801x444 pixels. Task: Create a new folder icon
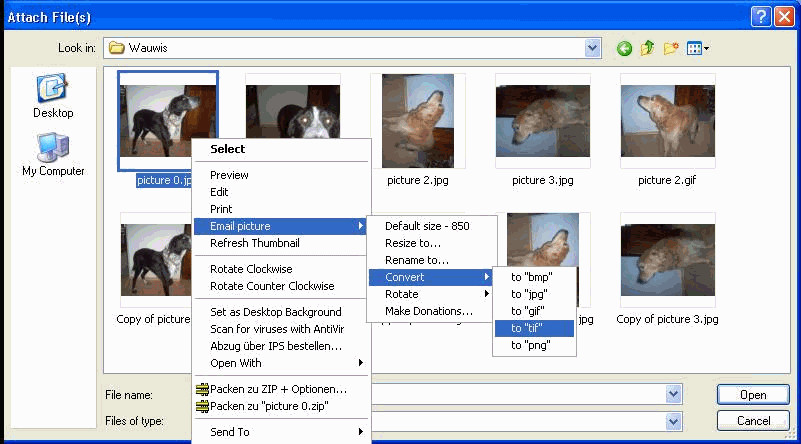click(x=671, y=48)
